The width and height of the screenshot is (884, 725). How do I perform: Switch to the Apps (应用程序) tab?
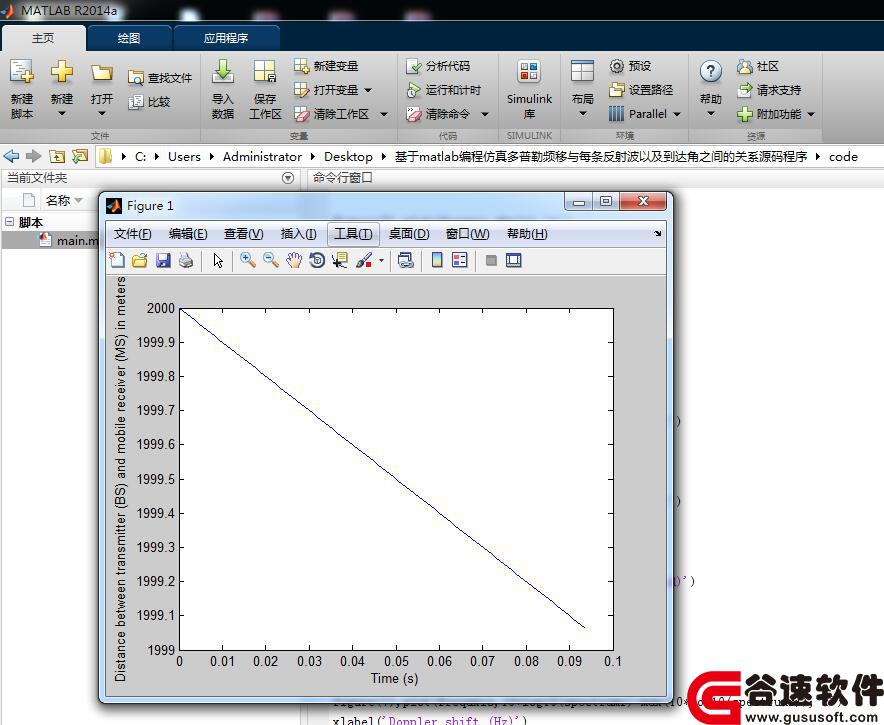point(226,38)
